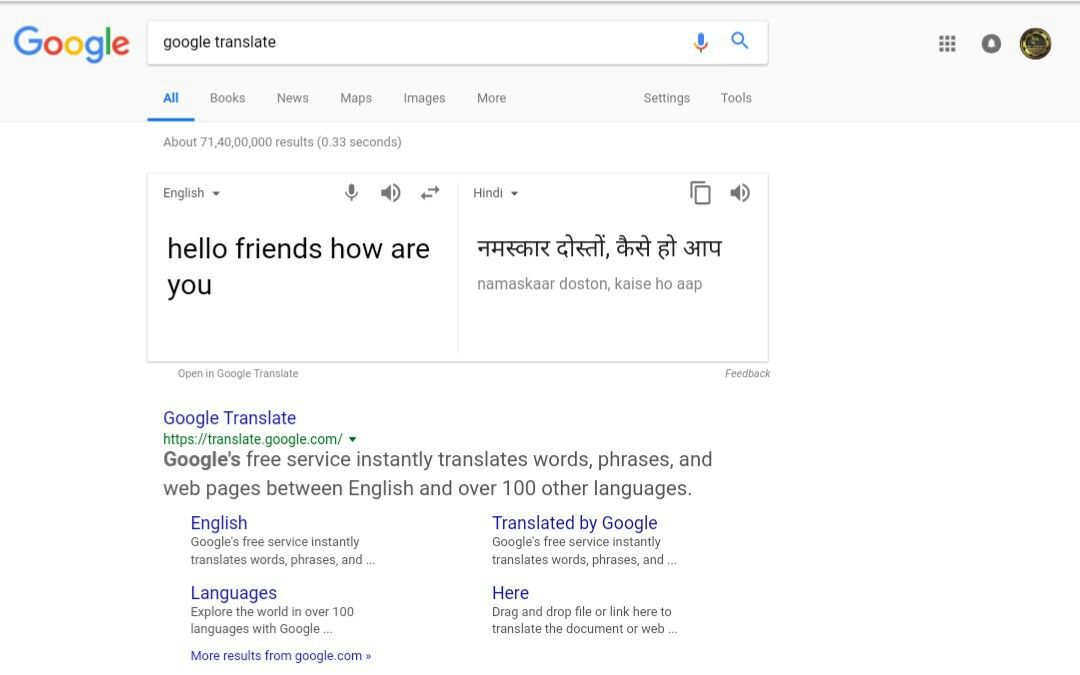Start voice search from the search bar microphone

point(700,42)
